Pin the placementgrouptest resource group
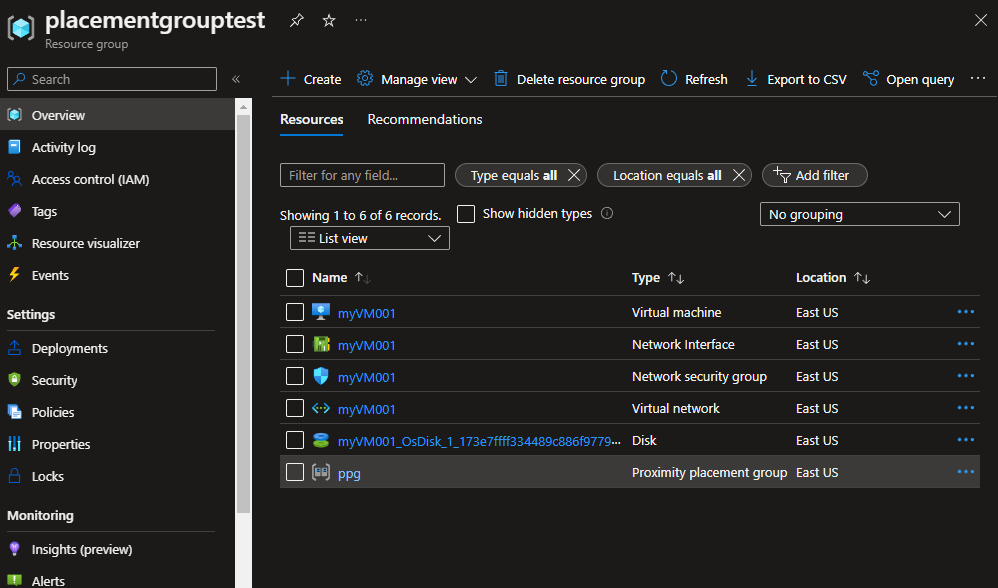The height and width of the screenshot is (588, 998). [x=297, y=20]
